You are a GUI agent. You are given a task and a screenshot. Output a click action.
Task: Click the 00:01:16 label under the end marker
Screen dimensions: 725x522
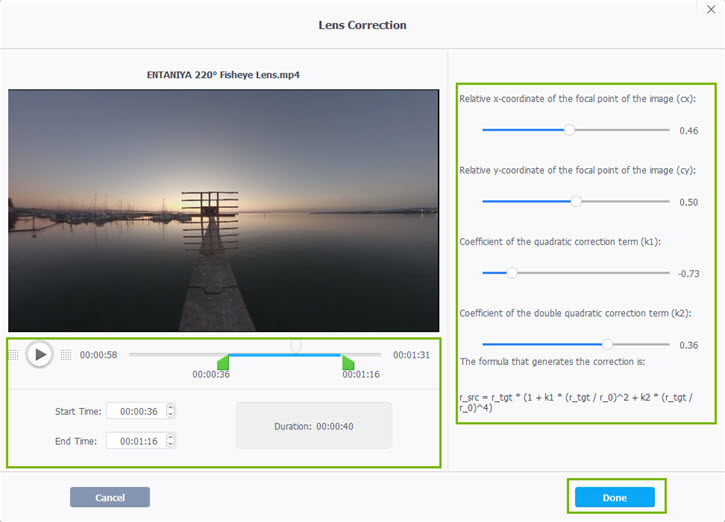click(x=361, y=375)
